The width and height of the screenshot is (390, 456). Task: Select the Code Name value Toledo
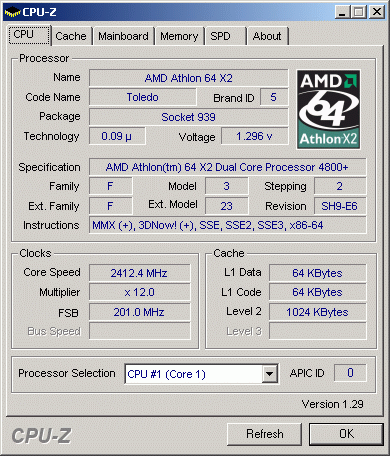point(143,97)
